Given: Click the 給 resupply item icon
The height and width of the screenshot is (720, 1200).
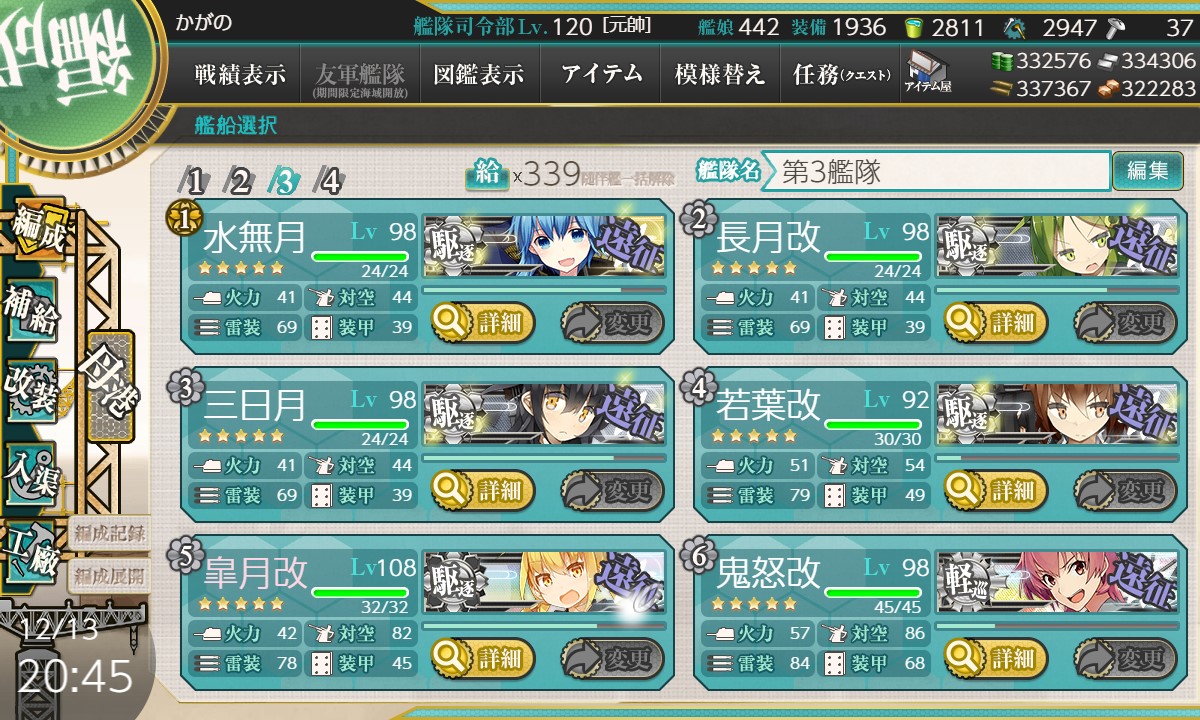Looking at the screenshot, I should tap(487, 174).
